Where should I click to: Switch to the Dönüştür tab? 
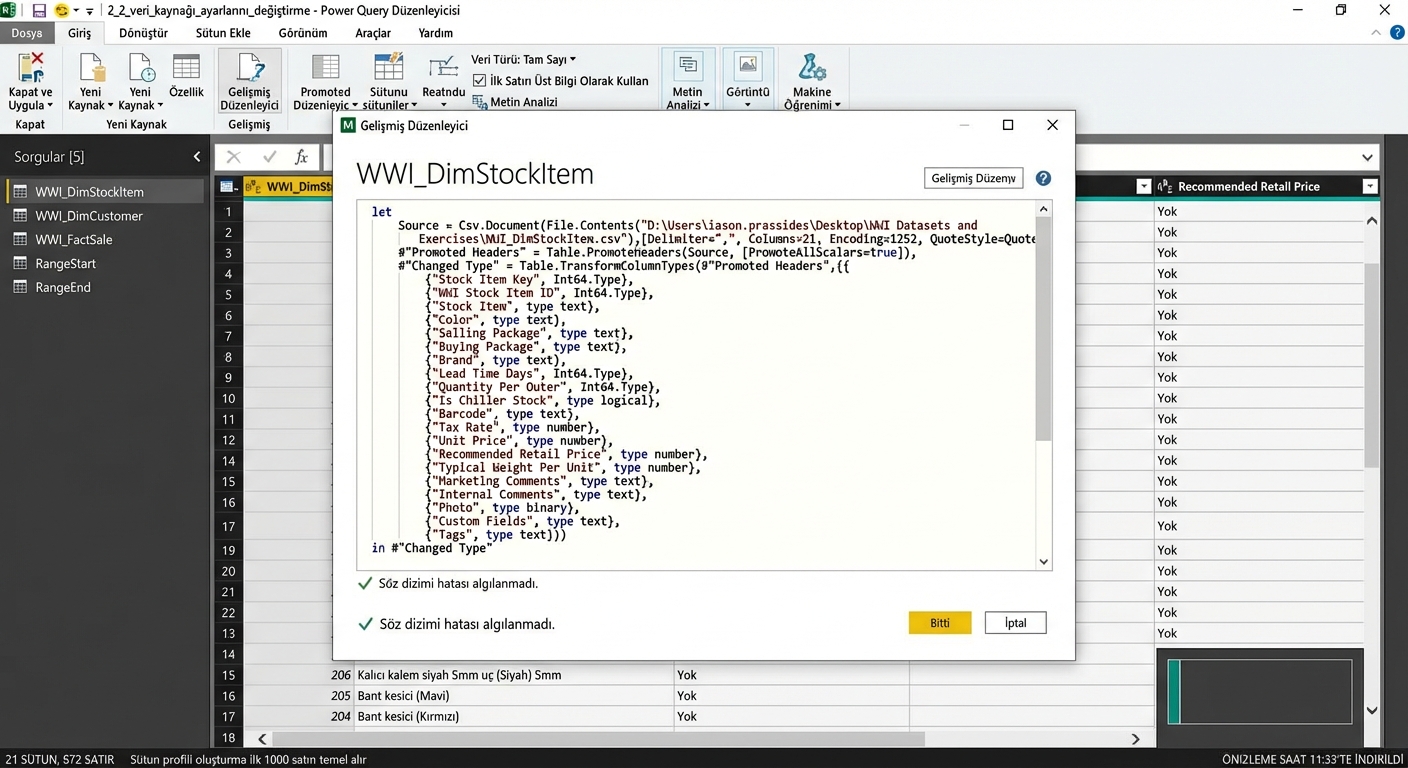pyautogui.click(x=143, y=33)
